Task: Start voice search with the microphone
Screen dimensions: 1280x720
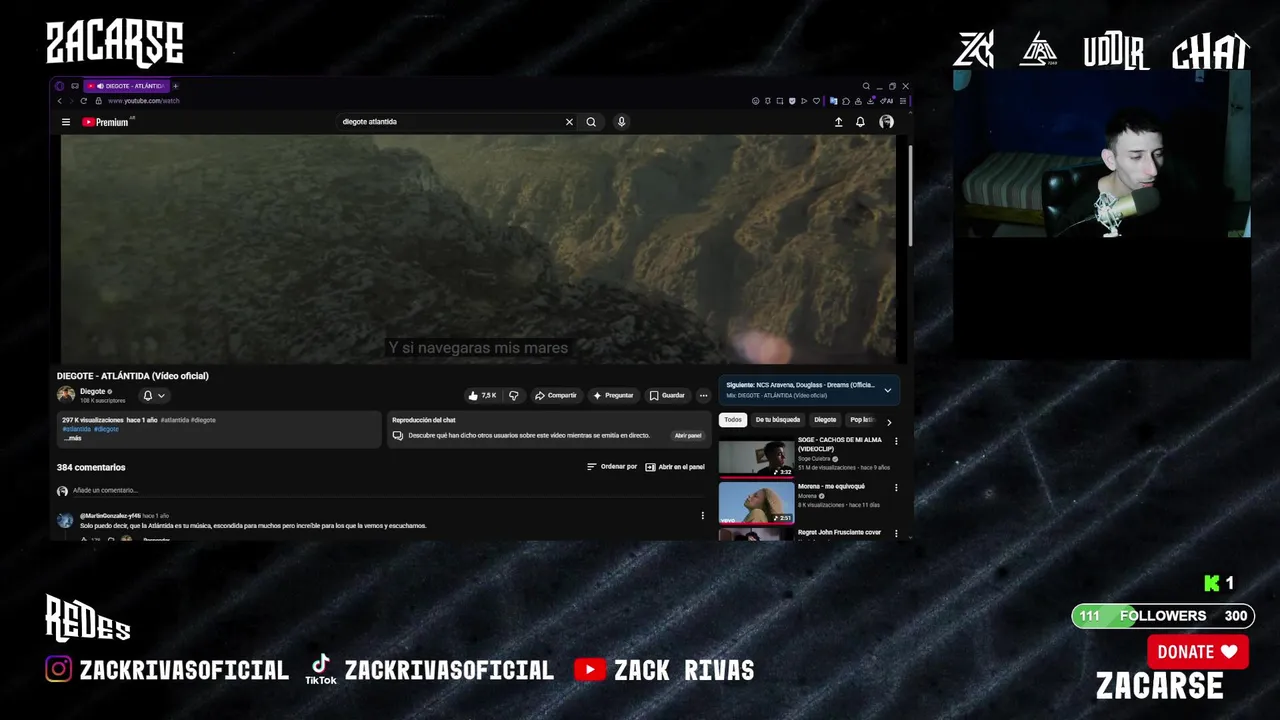Action: [x=621, y=122]
